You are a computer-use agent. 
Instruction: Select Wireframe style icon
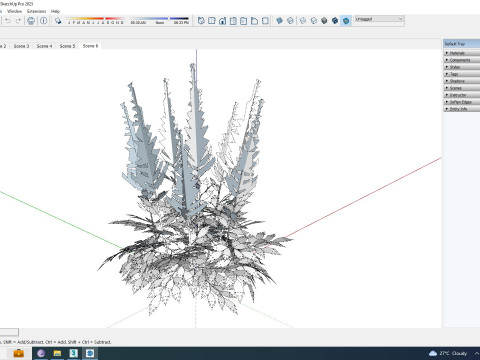click(303, 21)
